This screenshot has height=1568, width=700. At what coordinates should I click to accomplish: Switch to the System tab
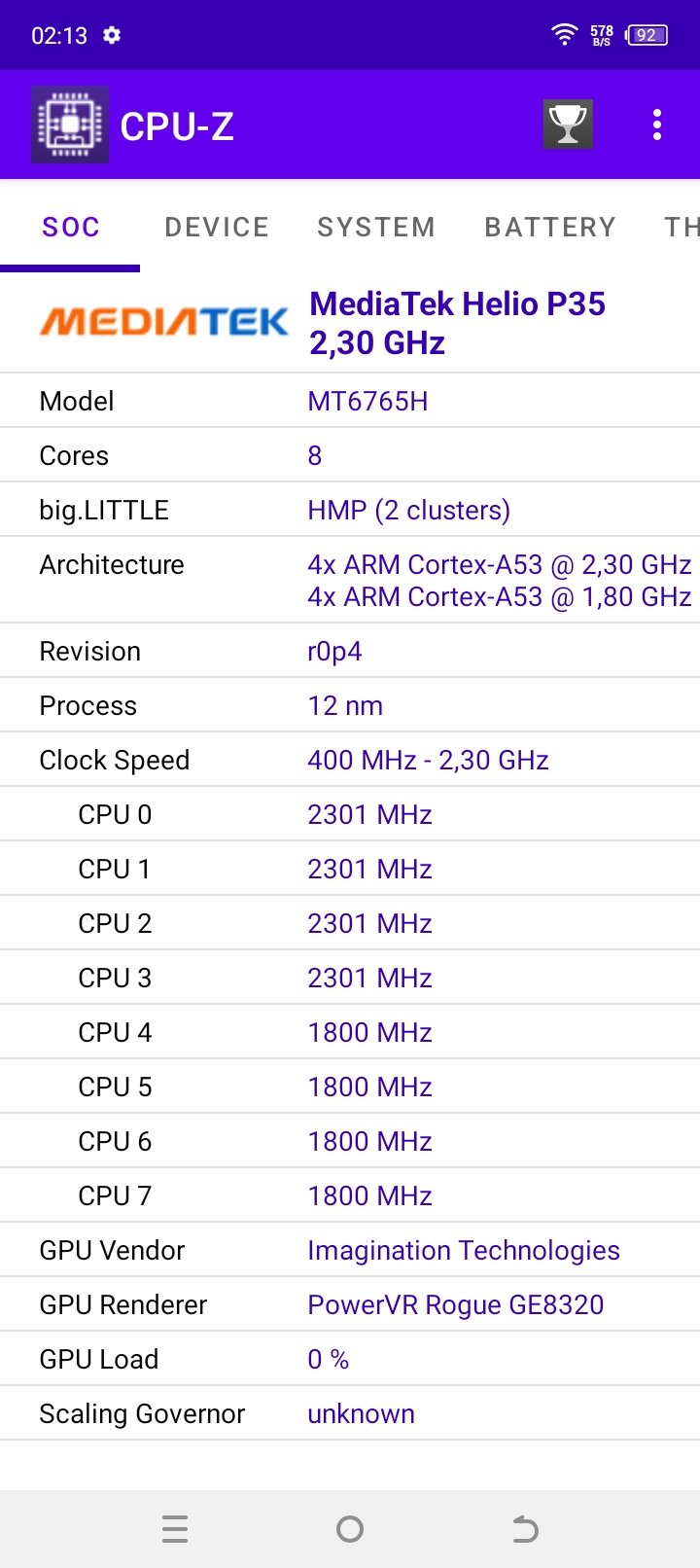click(376, 228)
